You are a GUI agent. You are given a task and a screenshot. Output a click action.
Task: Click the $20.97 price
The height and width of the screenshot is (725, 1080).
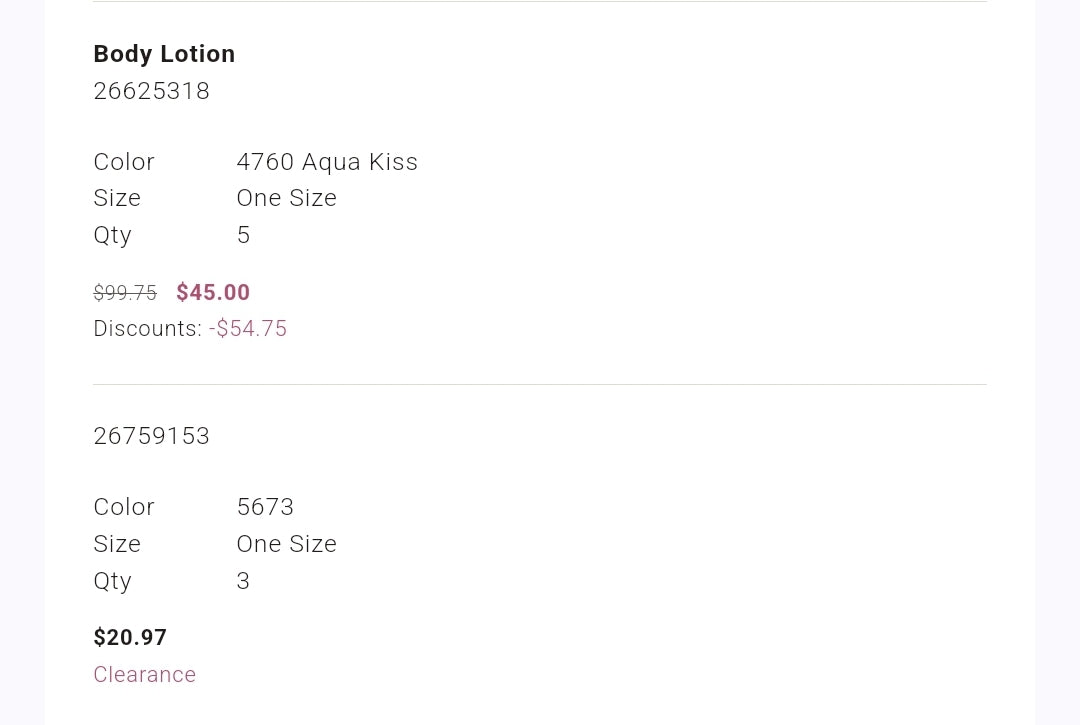(x=130, y=638)
